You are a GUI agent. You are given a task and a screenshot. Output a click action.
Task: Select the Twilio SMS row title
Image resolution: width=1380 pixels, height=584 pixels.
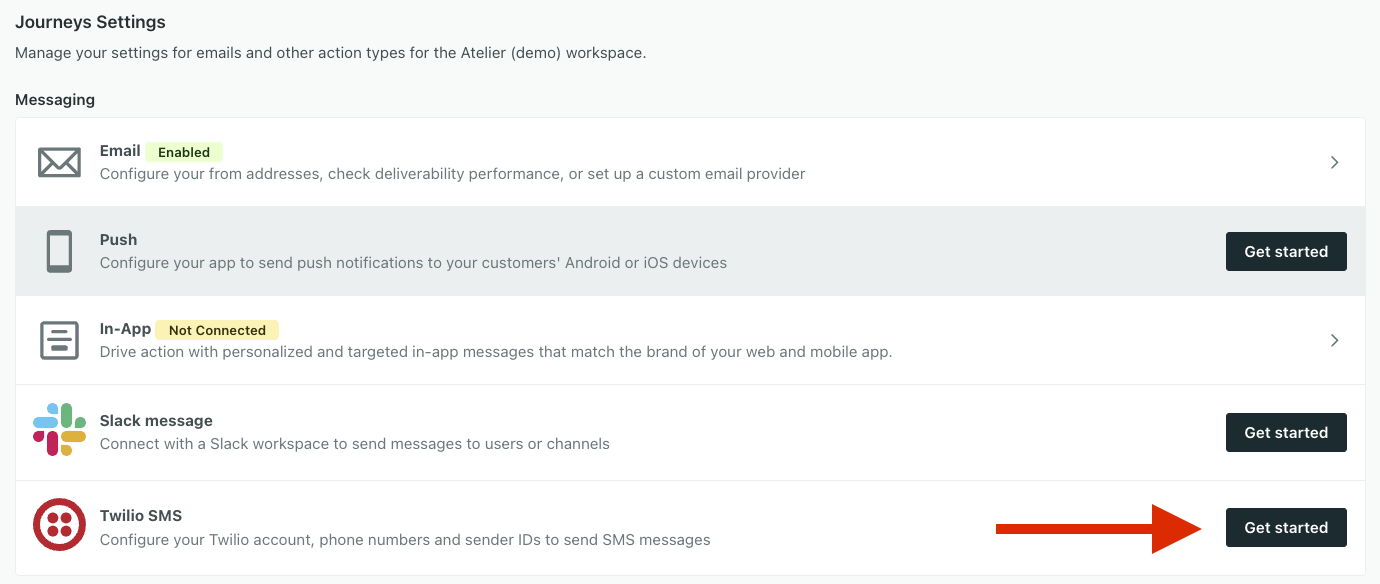[141, 516]
